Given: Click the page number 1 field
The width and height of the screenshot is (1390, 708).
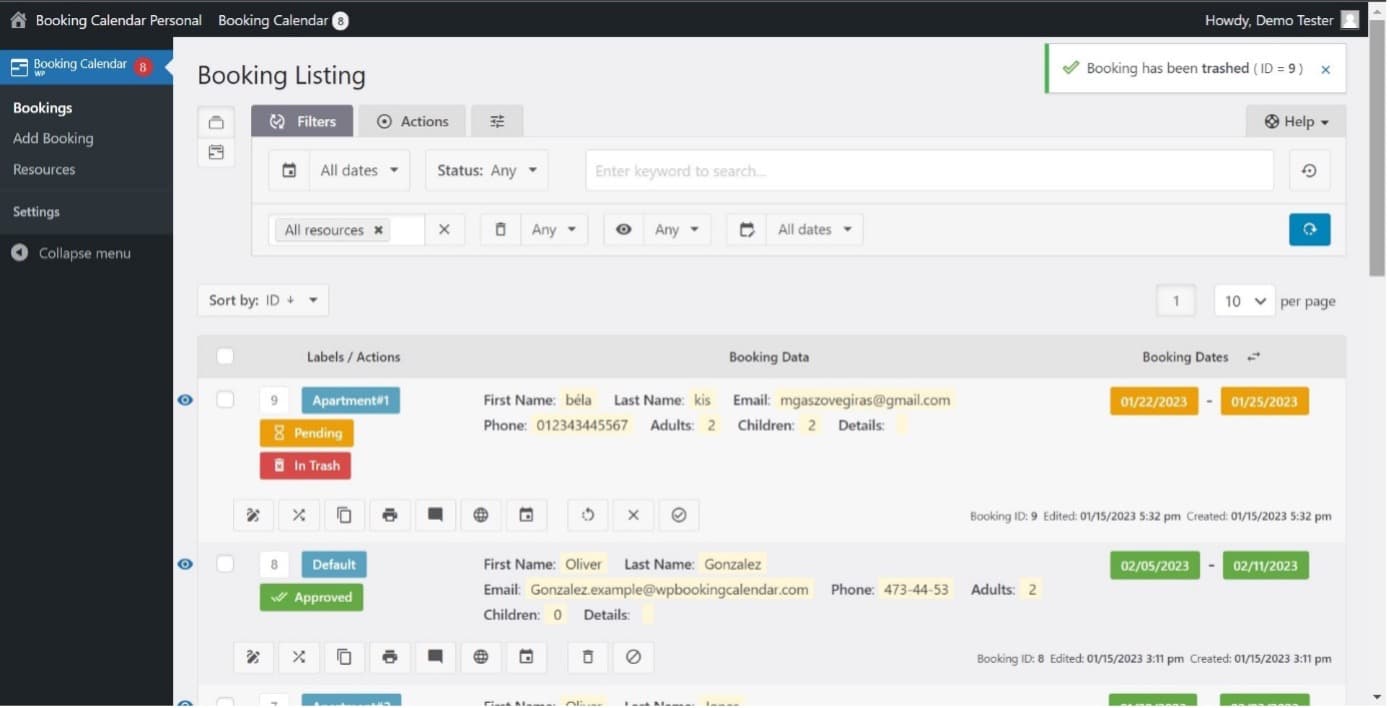Looking at the screenshot, I should pos(1176,301).
